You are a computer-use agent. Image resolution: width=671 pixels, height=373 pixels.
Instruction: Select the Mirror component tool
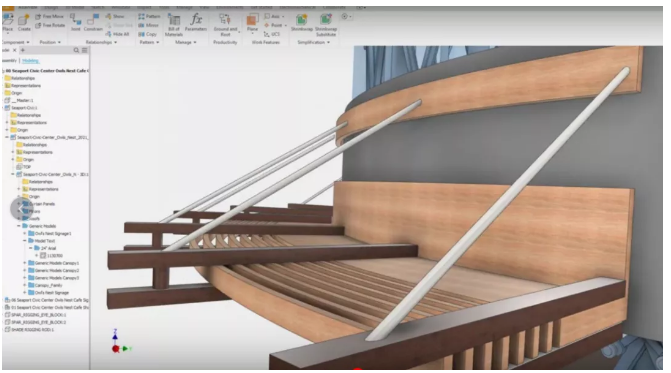click(x=148, y=25)
